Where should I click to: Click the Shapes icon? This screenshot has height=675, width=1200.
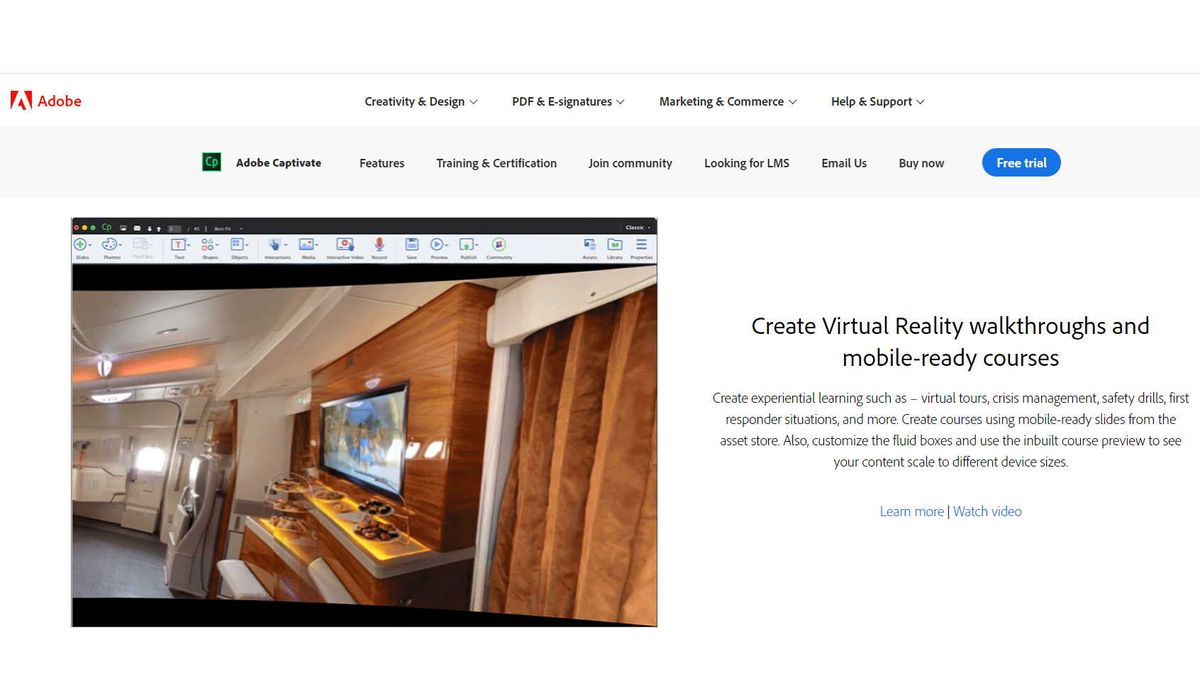(x=208, y=244)
